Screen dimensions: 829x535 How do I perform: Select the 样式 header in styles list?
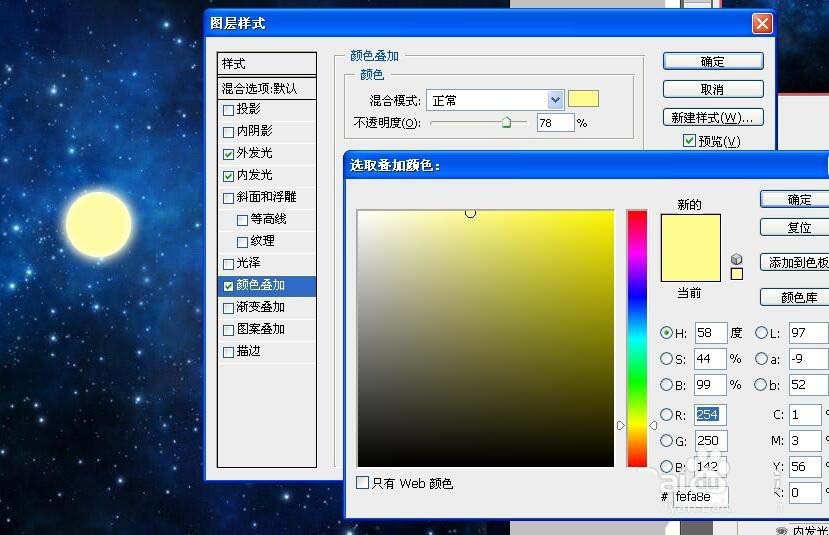(x=266, y=63)
